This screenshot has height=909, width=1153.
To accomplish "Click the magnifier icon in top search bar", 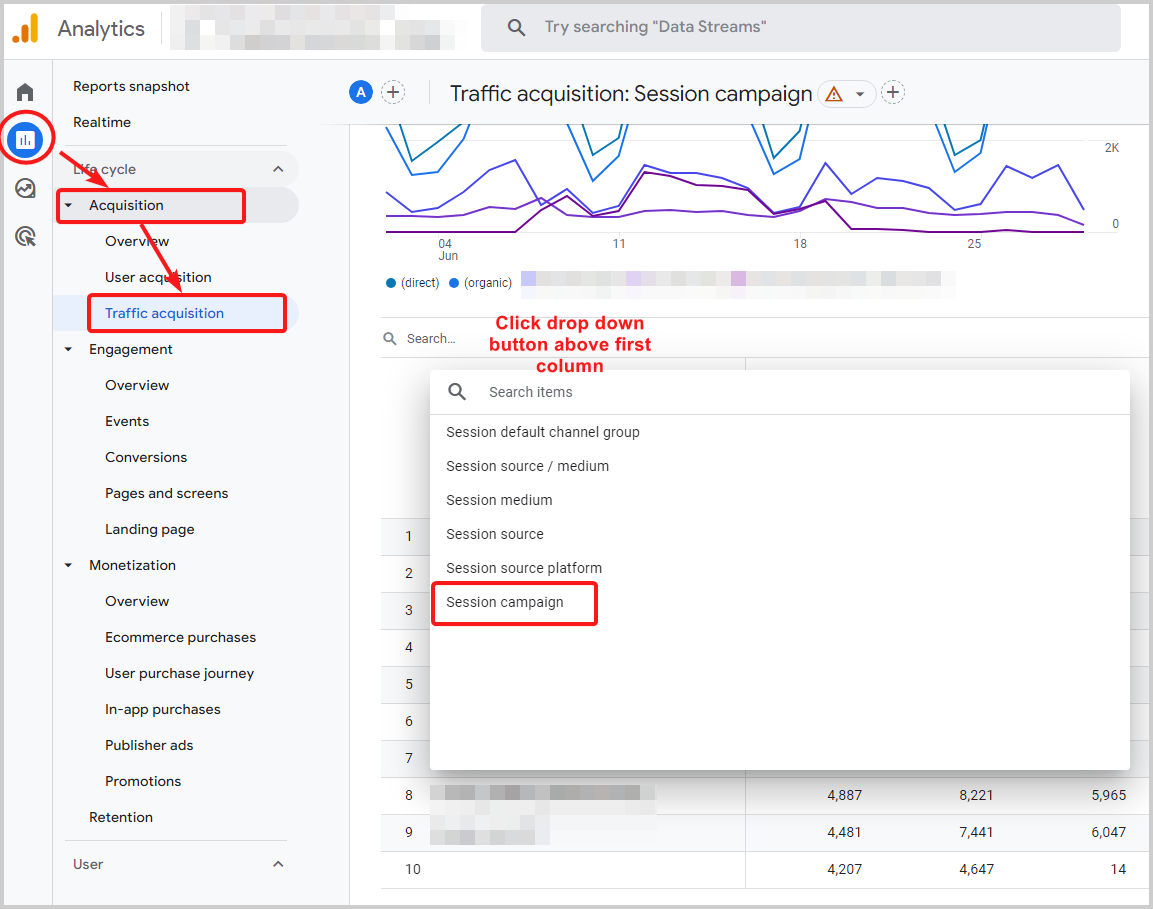I will coord(516,28).
